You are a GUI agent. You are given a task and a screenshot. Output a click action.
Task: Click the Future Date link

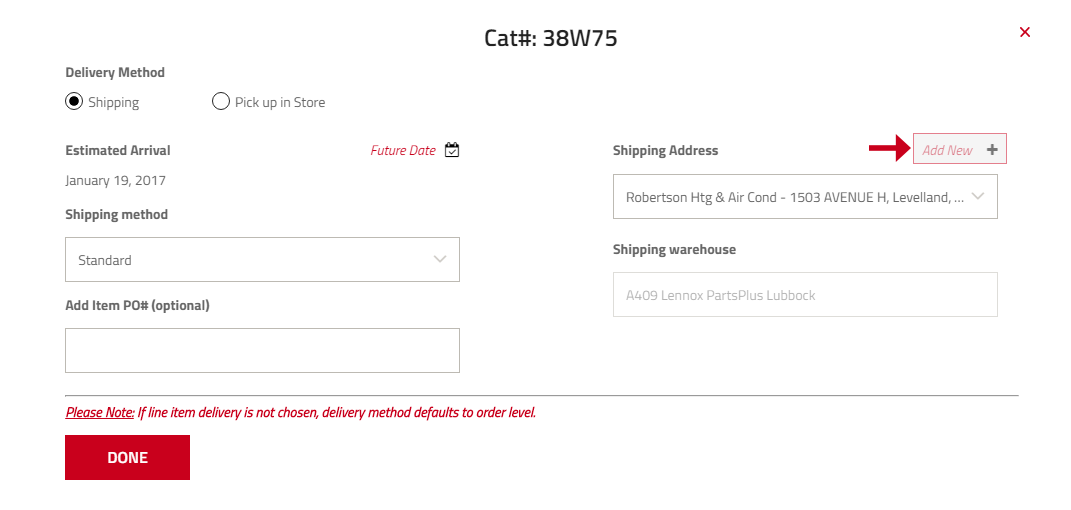(x=403, y=150)
